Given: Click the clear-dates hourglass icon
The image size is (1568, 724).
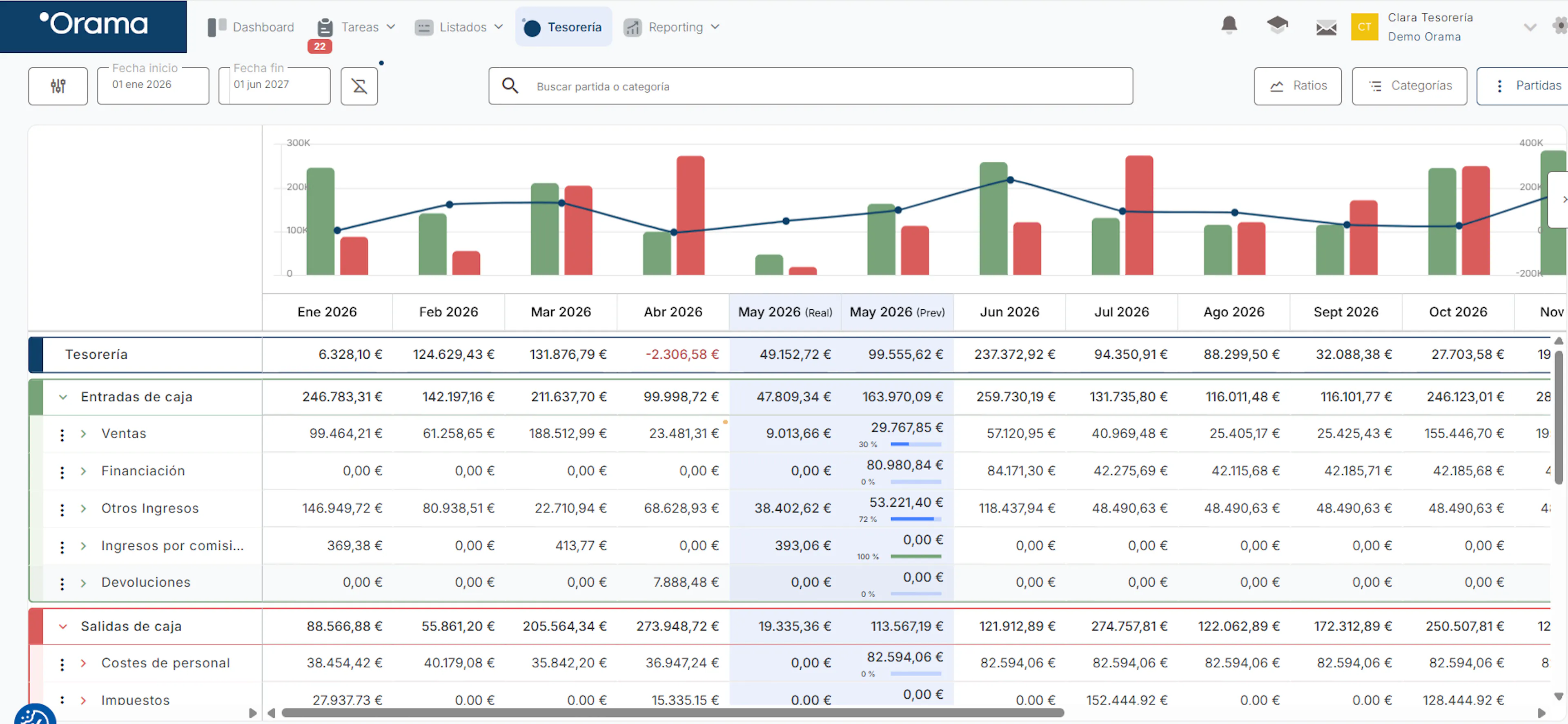Looking at the screenshot, I should click(359, 86).
